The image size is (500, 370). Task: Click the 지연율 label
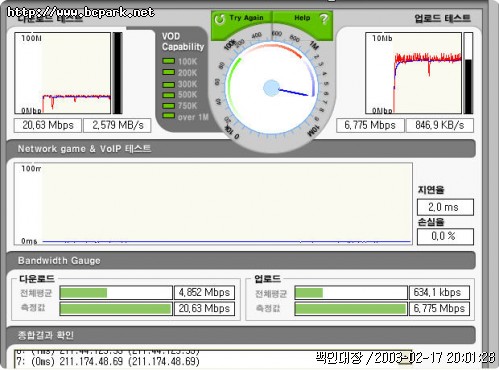click(431, 190)
